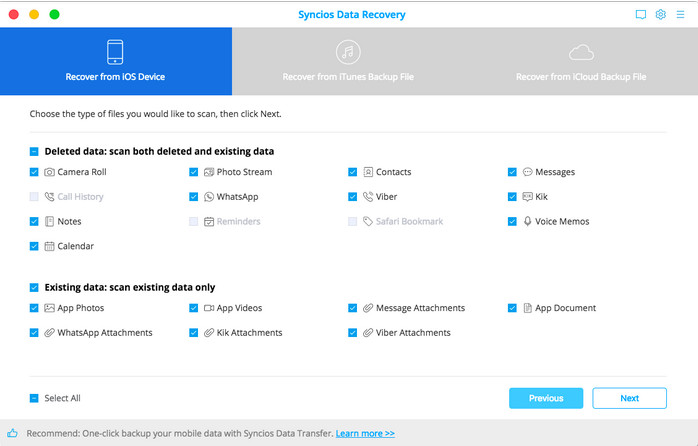Disable the Existing data group checkbox
Image resolution: width=698 pixels, height=446 pixels.
tap(34, 287)
